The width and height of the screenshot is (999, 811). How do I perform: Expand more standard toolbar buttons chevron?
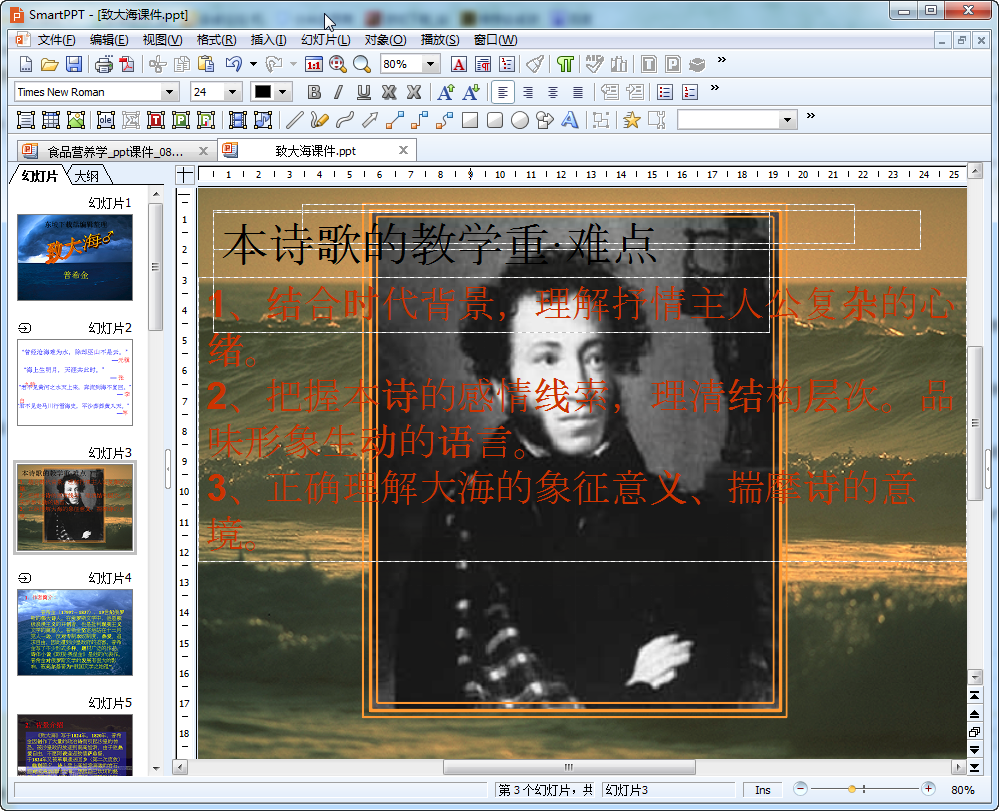click(x=721, y=60)
